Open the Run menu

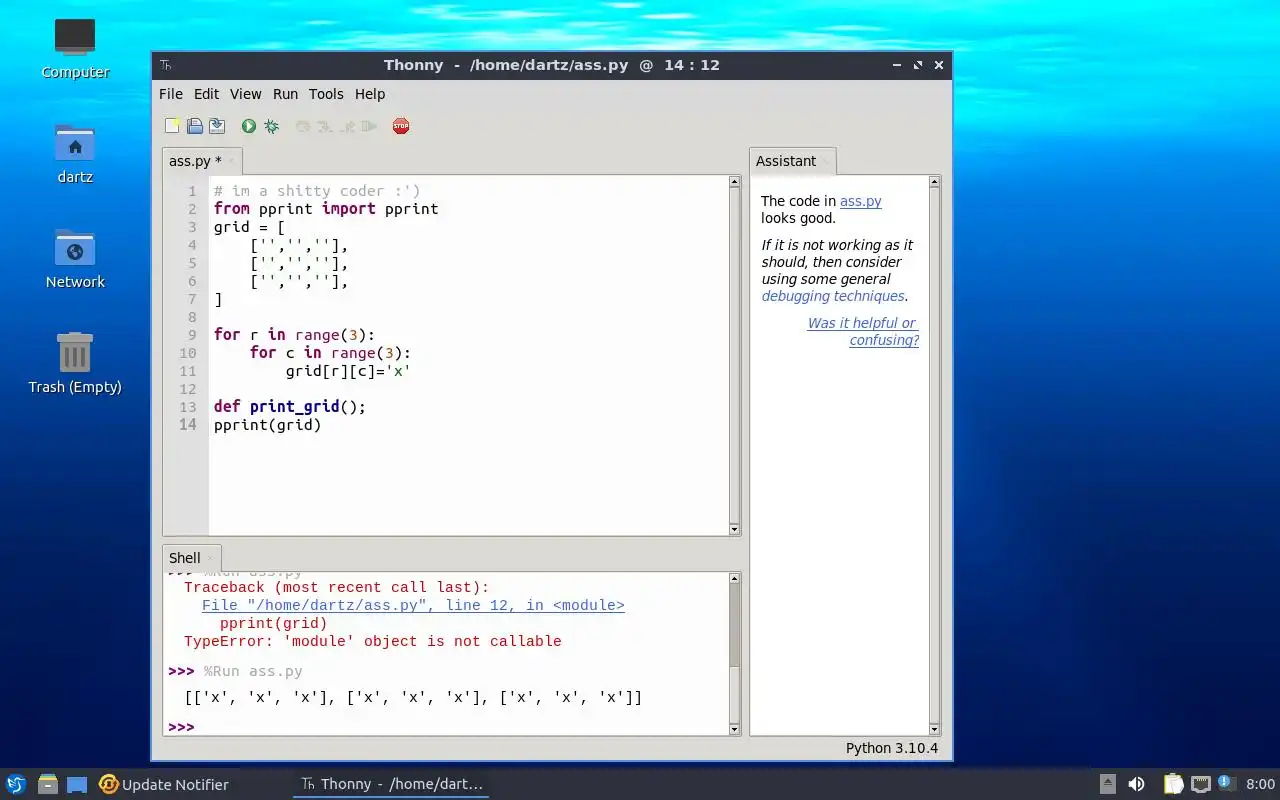pyautogui.click(x=285, y=94)
